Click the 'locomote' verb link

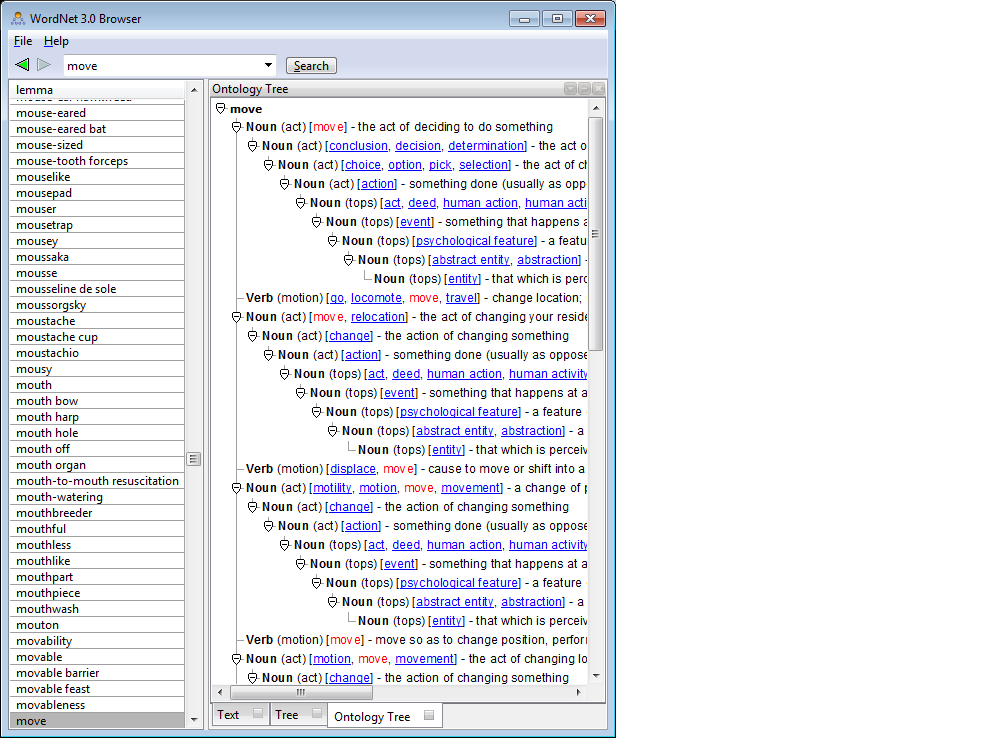point(376,298)
